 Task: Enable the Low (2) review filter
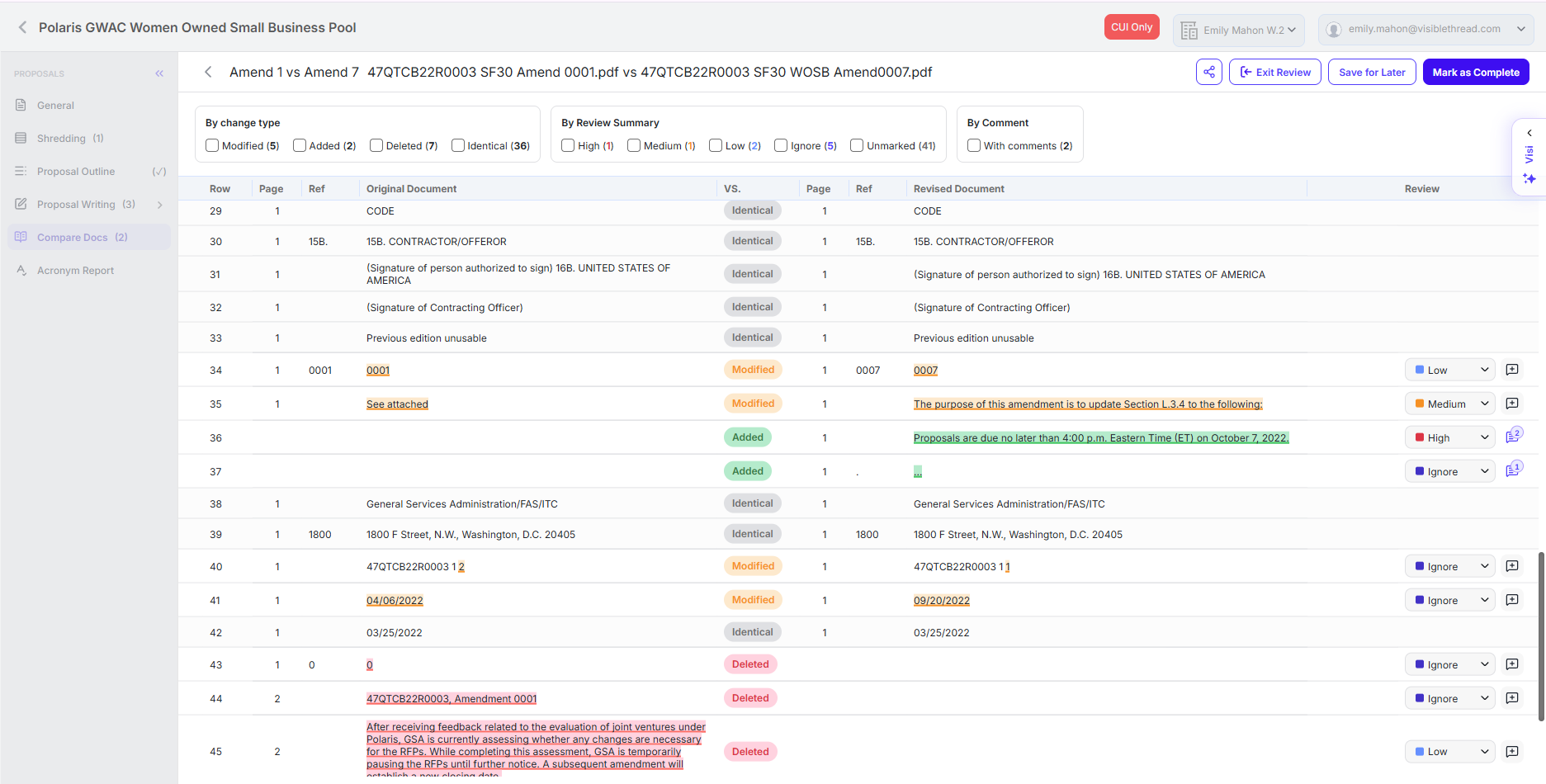click(716, 145)
